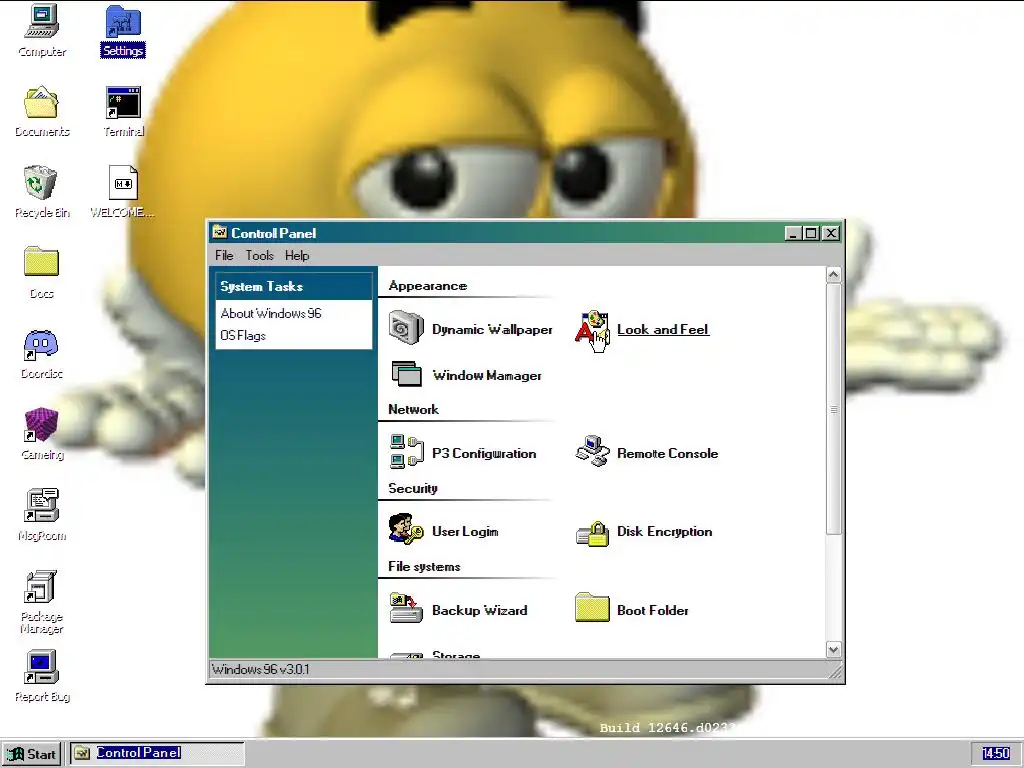Open the Boot Folder icon
Image resolution: width=1024 pixels, height=768 pixels.
click(592, 607)
